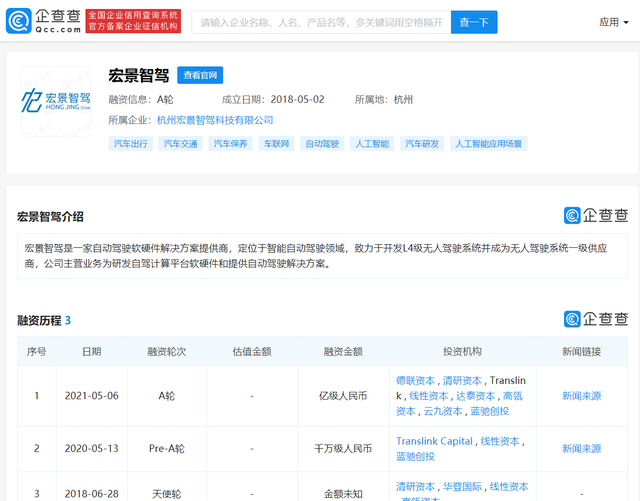The height and width of the screenshot is (501, 640).
Task: Click the 成立日期 2018-05-02 text
Action: (273, 100)
